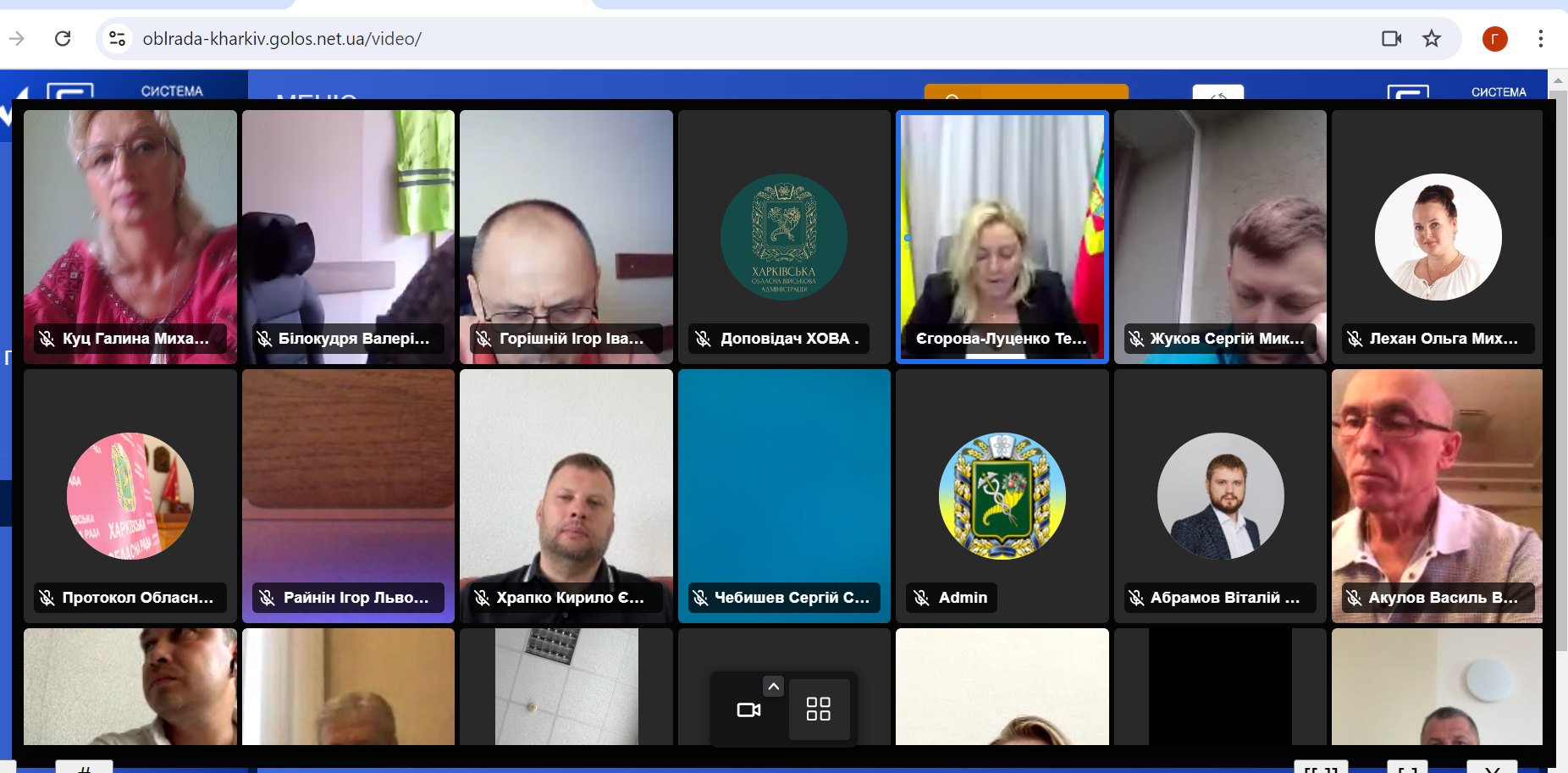View site information icon beside the URL

118,39
